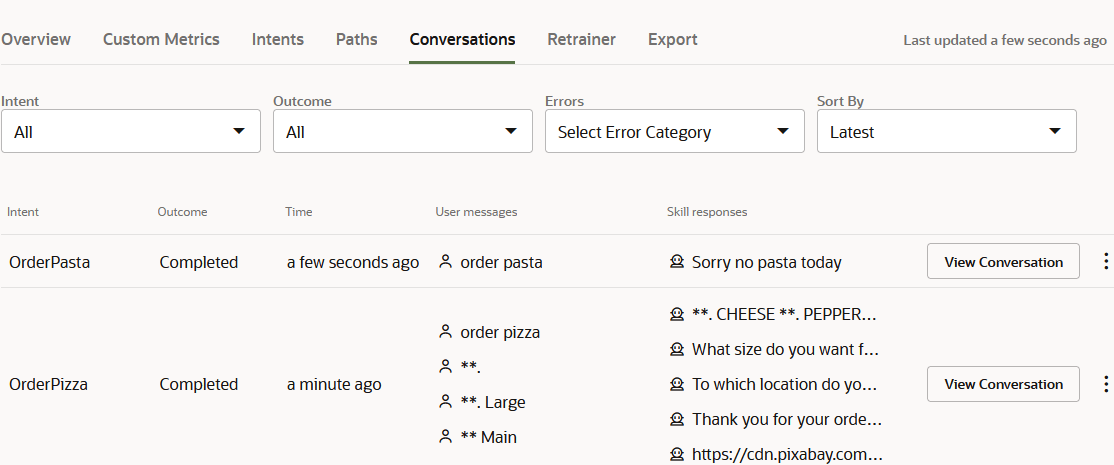Click user icon beside 'order pasta' message
This screenshot has width=1114, height=465.
pyautogui.click(x=445, y=262)
